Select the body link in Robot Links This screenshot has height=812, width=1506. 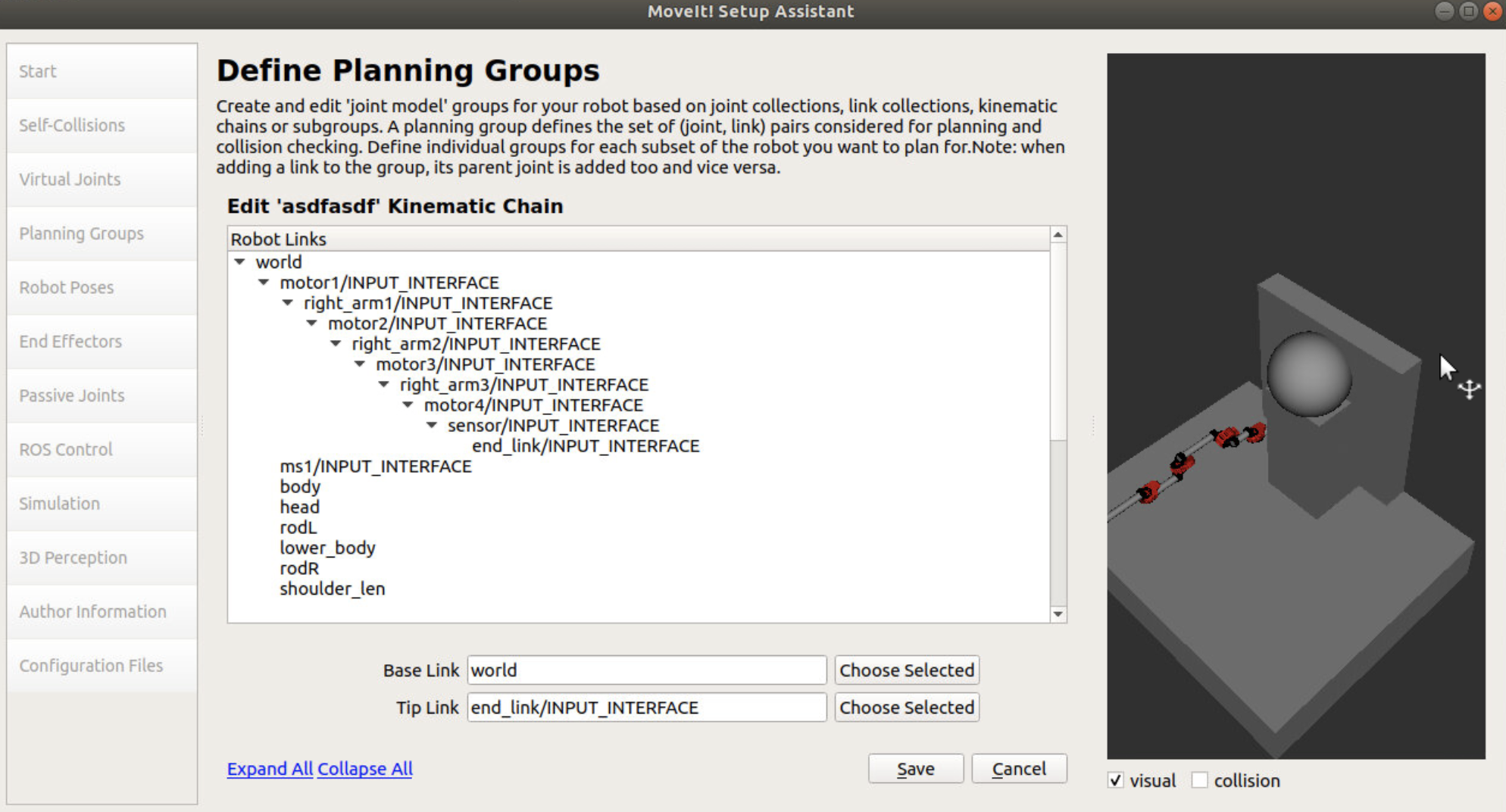(299, 486)
